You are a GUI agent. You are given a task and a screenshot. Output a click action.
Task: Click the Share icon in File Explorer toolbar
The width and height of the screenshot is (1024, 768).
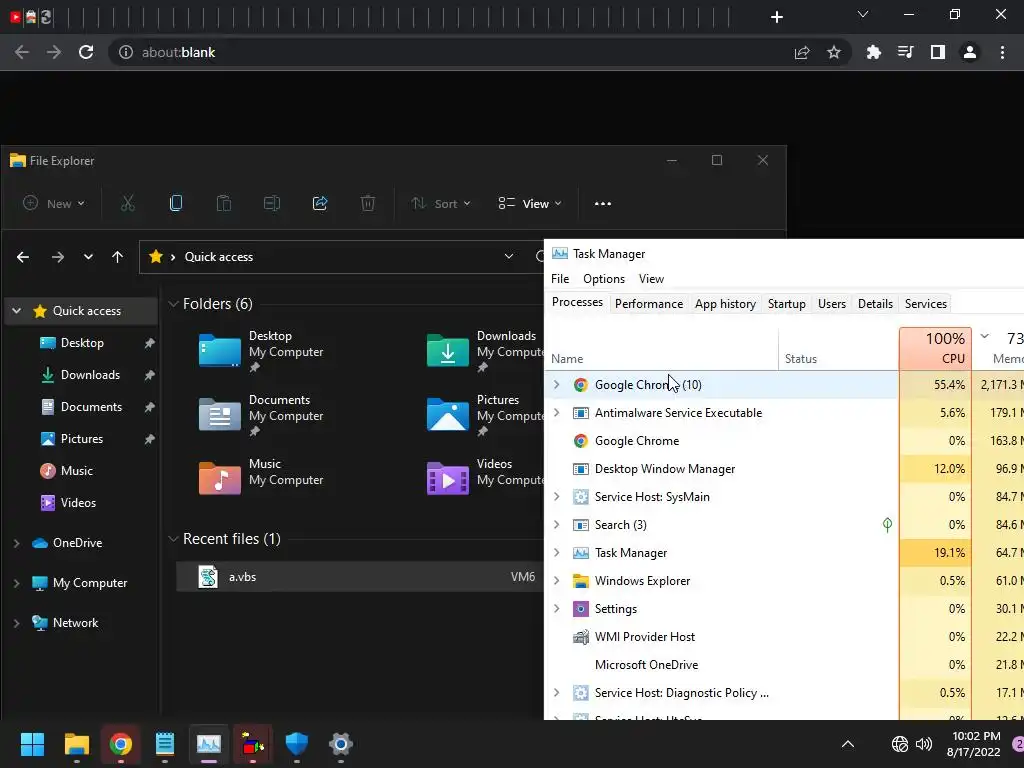320,204
